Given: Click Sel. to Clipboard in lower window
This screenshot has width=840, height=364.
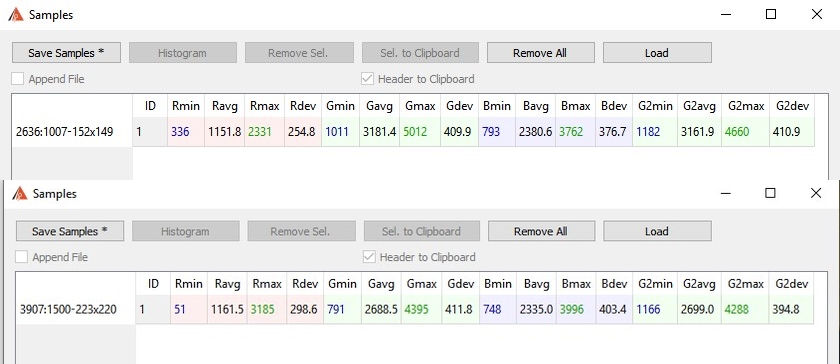Looking at the screenshot, I should pyautogui.click(x=421, y=231).
